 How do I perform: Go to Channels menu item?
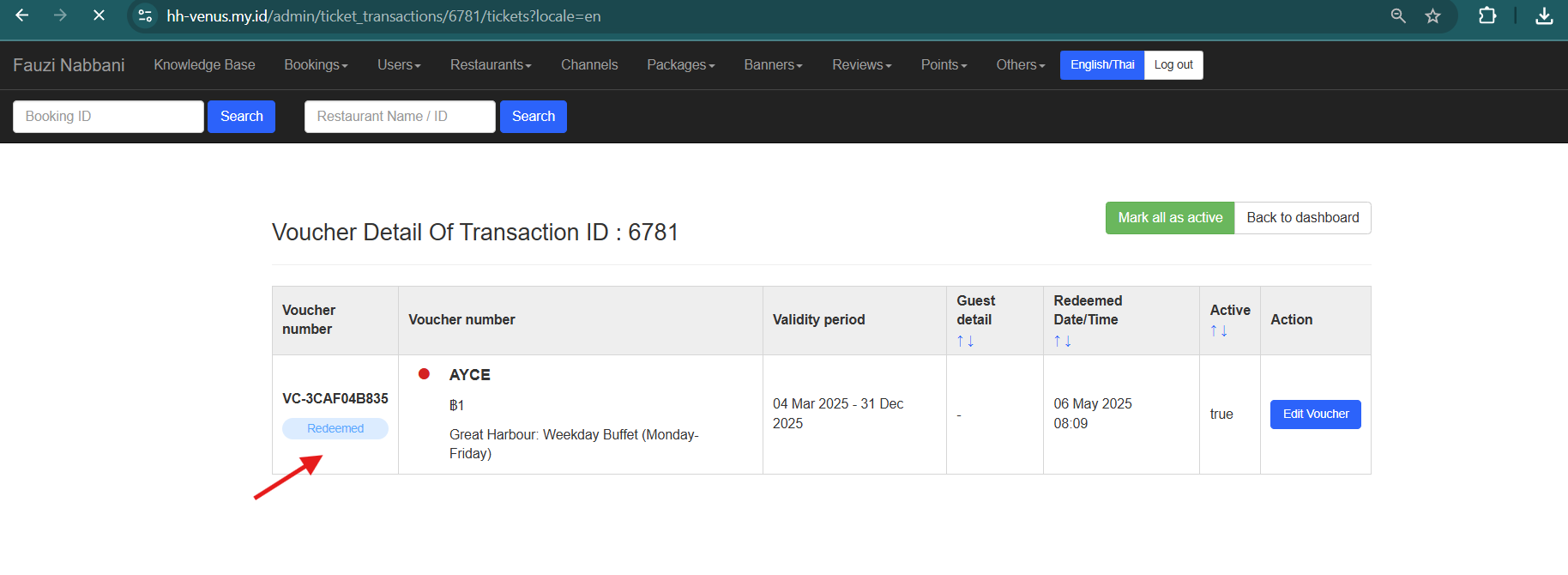(589, 65)
